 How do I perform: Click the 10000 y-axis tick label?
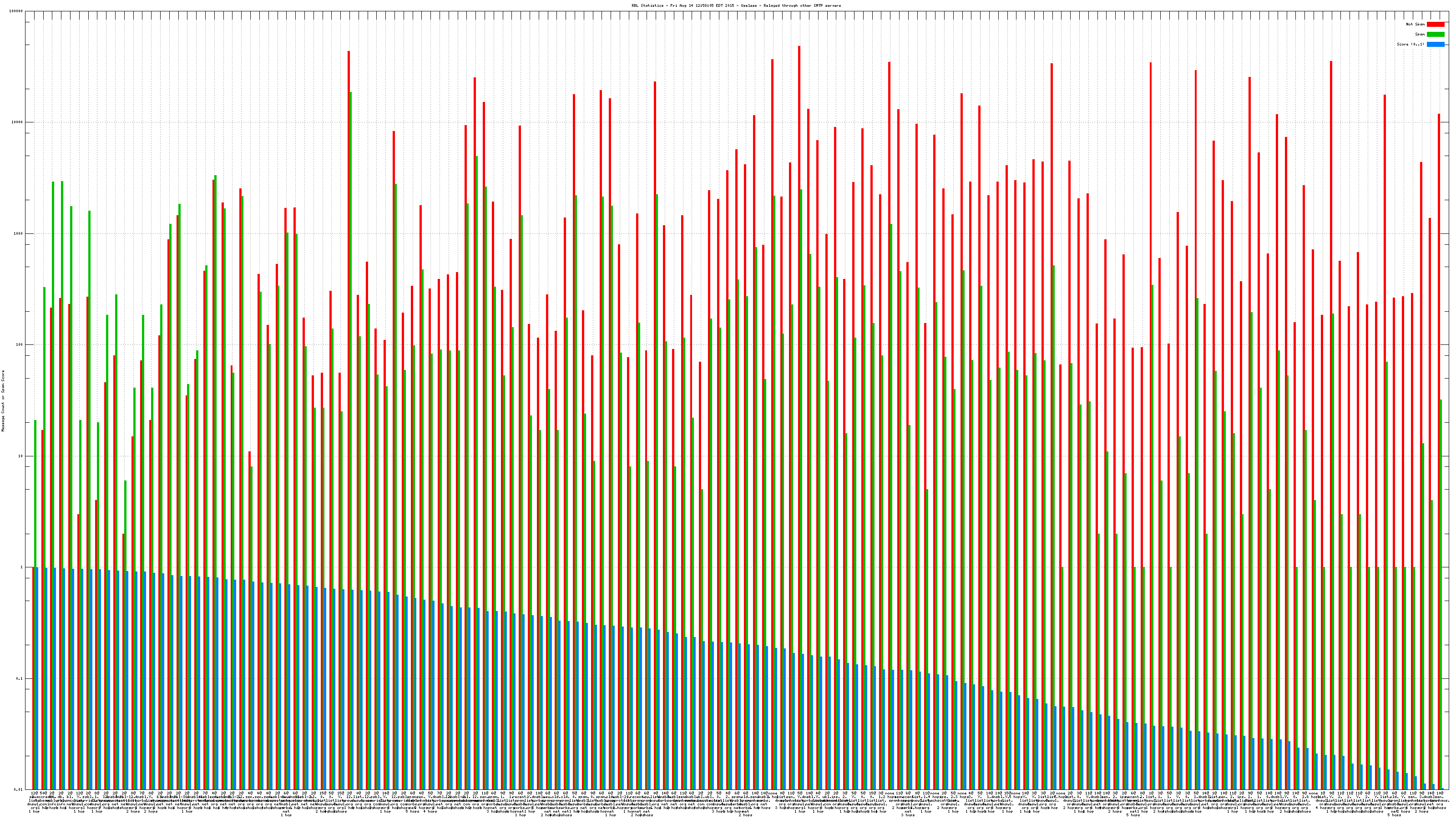tap(18, 123)
